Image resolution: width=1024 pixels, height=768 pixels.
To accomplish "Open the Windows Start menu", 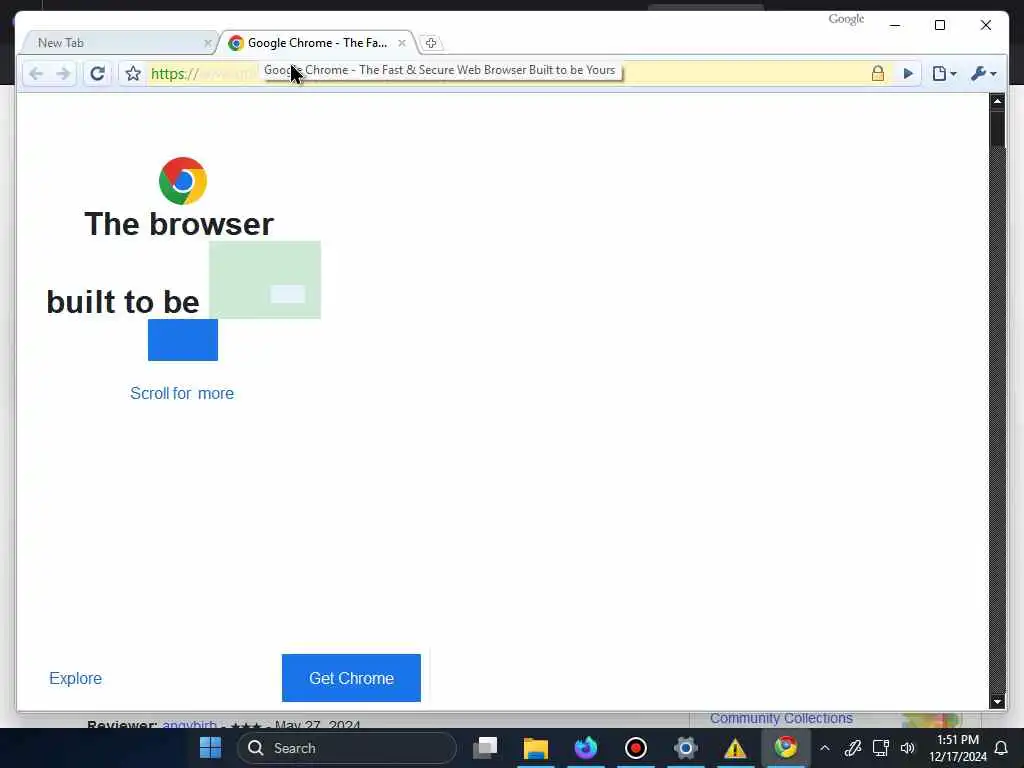I will coord(210,748).
